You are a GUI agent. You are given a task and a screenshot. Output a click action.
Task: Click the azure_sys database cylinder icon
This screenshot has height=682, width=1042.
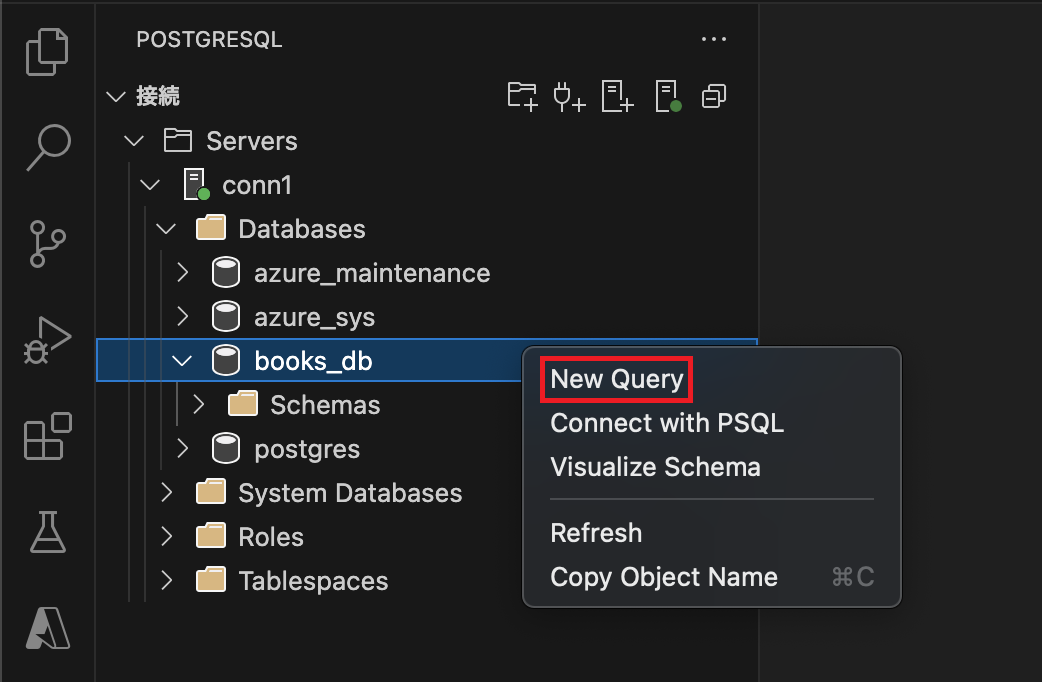[226, 317]
